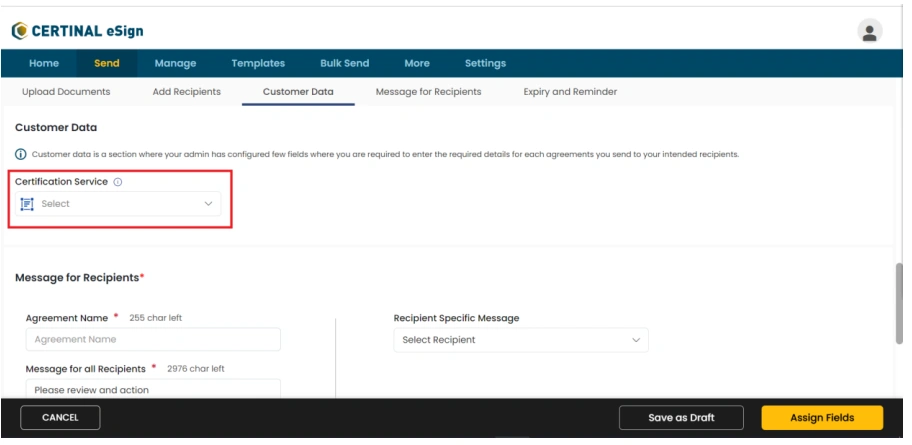Open the Templates menu
This screenshot has width=912, height=445.
coord(258,63)
